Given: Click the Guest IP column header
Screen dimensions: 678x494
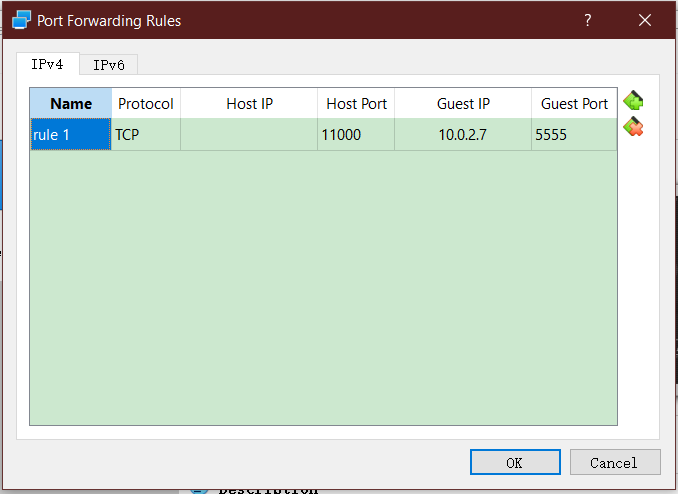Looking at the screenshot, I should (x=463, y=103).
